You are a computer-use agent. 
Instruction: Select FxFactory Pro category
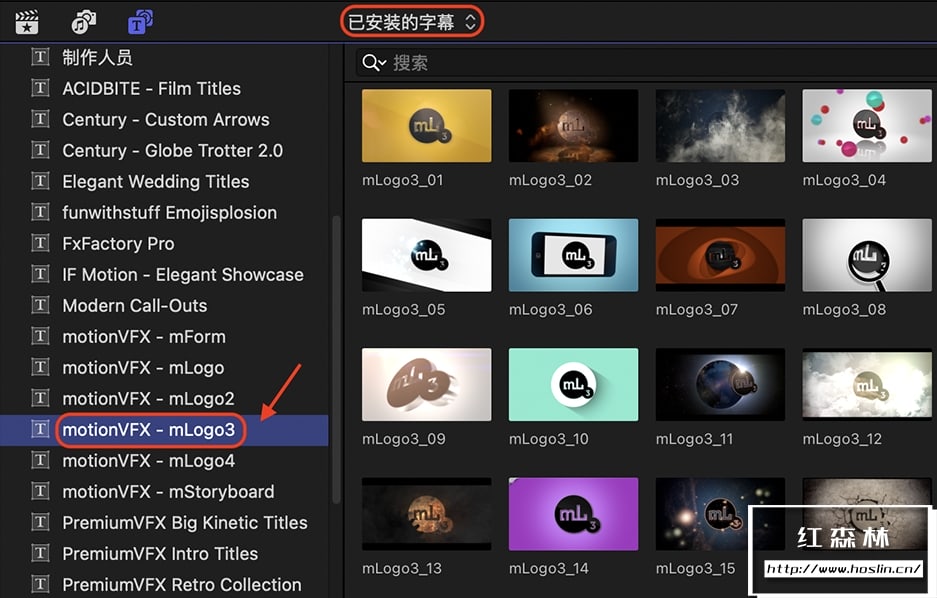[x=164, y=244]
